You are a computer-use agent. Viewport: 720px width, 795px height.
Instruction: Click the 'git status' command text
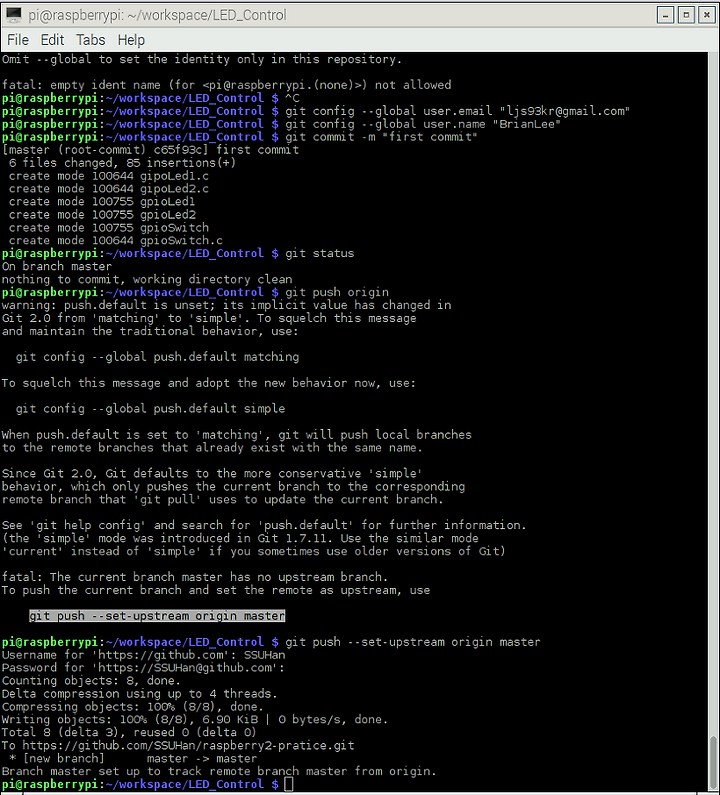pyautogui.click(x=319, y=253)
